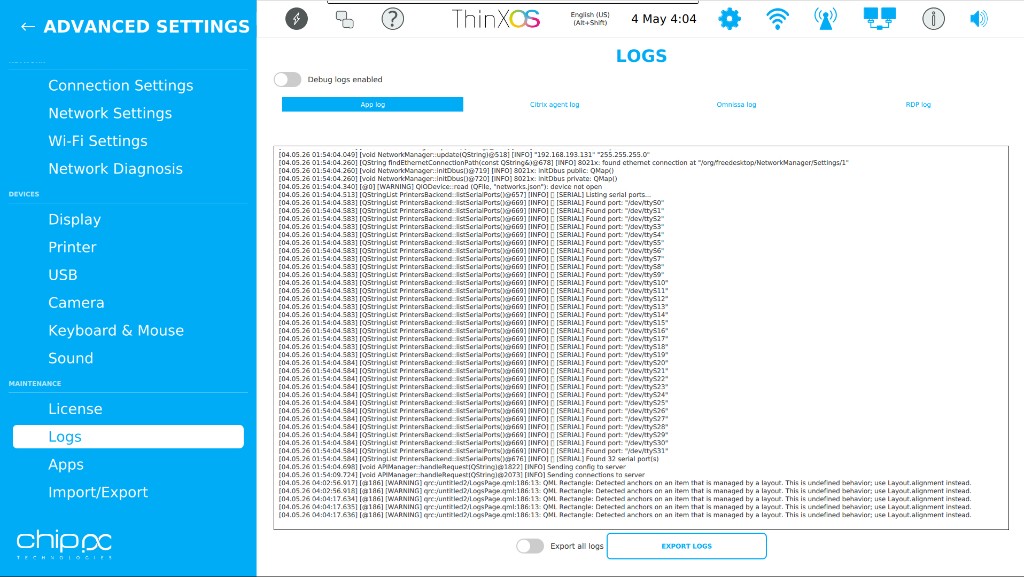Click the DEVICES section header

pos(24,195)
